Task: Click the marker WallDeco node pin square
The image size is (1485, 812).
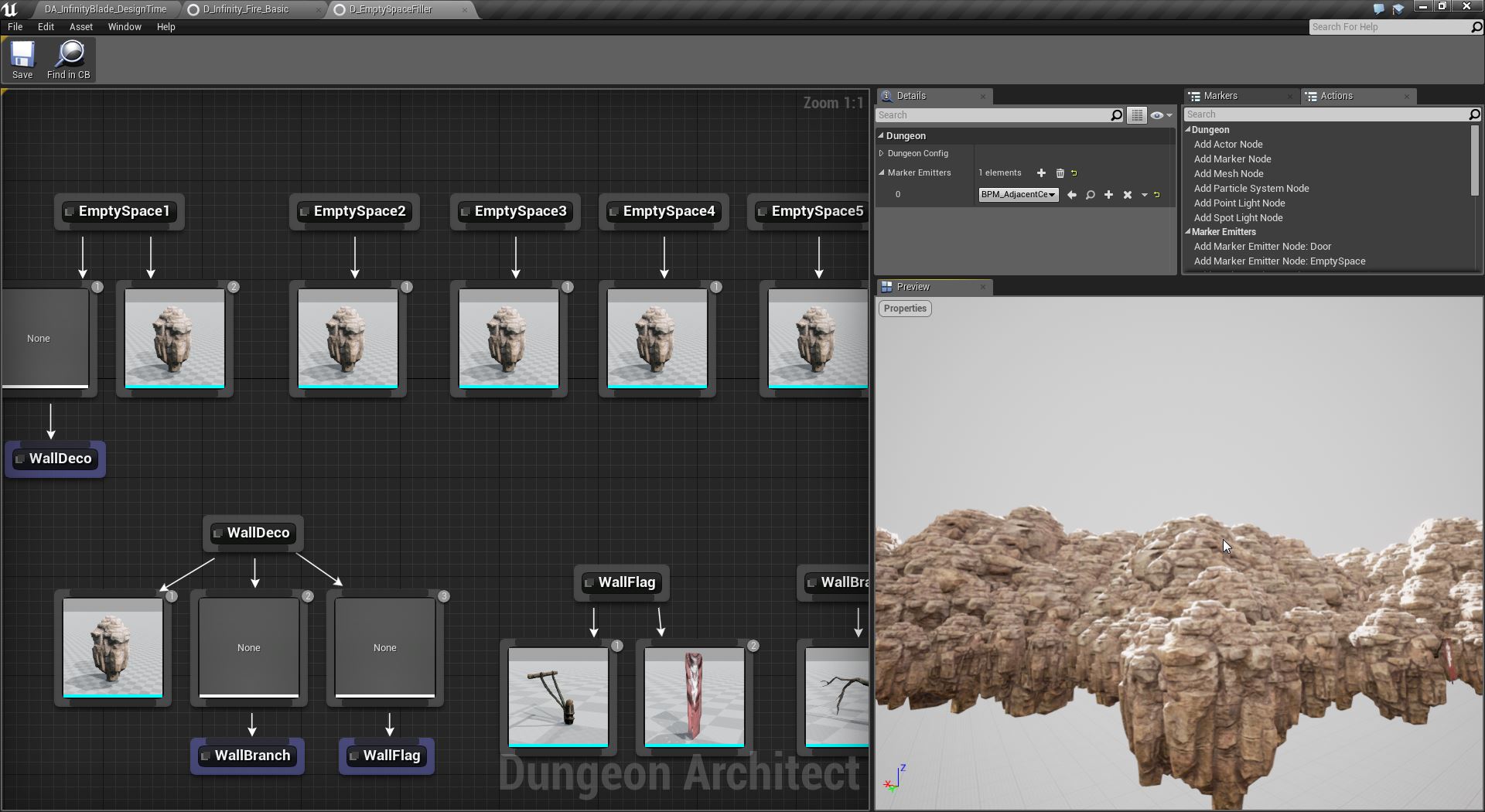Action: [x=218, y=534]
